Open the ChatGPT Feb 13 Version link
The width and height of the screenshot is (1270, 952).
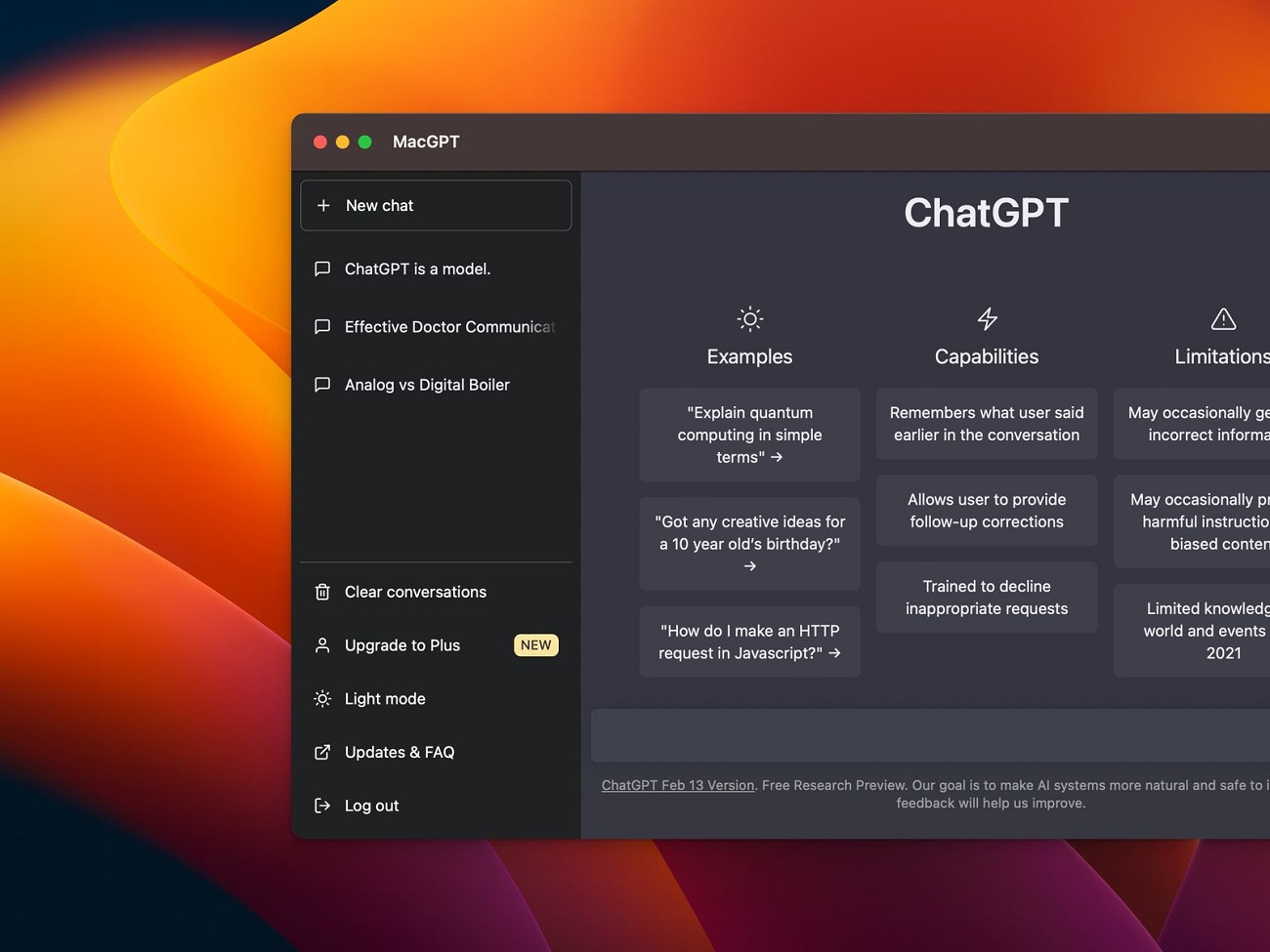pyautogui.click(x=678, y=785)
